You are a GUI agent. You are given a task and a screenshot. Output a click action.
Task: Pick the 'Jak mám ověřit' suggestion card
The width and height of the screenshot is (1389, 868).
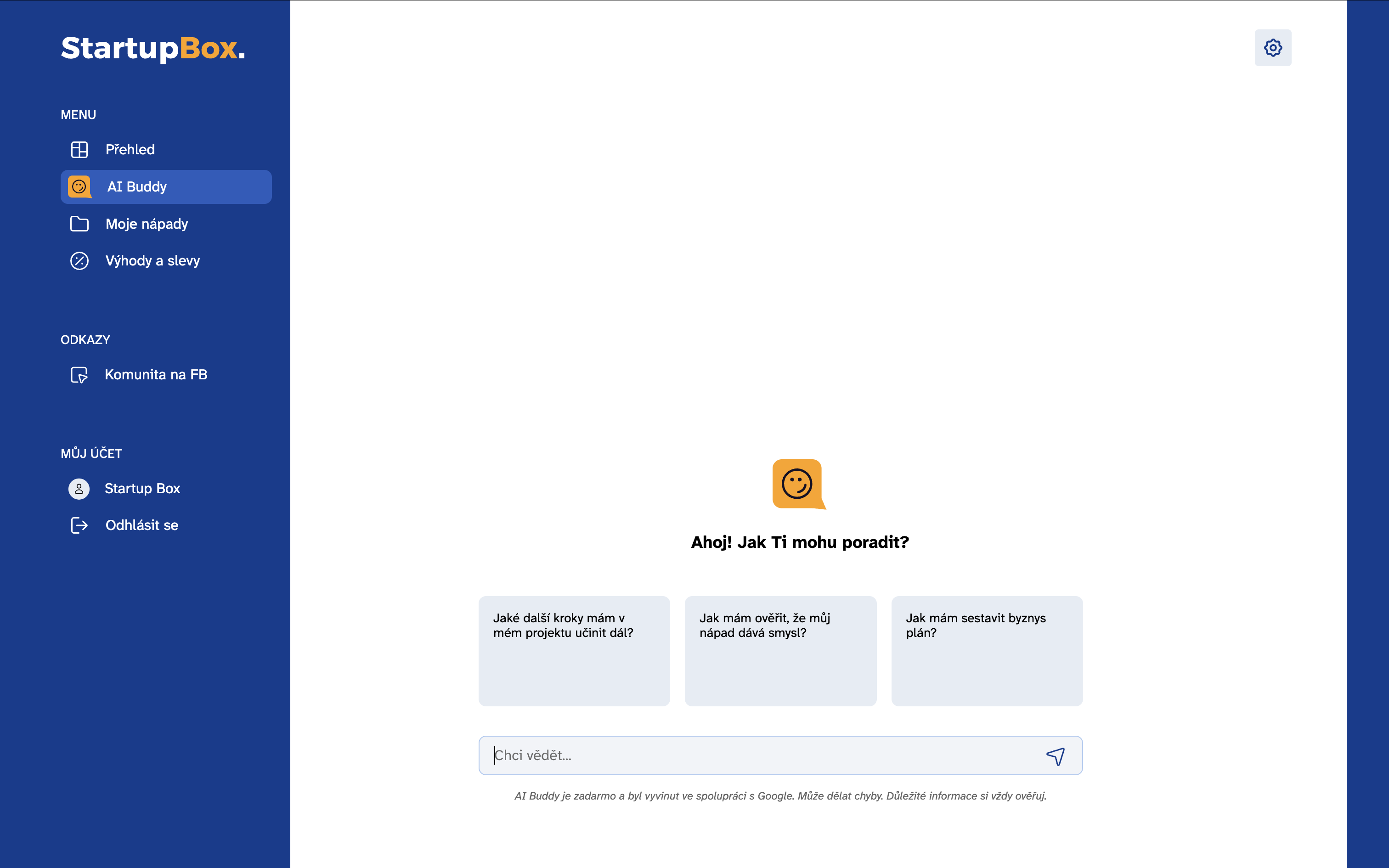pos(780,650)
